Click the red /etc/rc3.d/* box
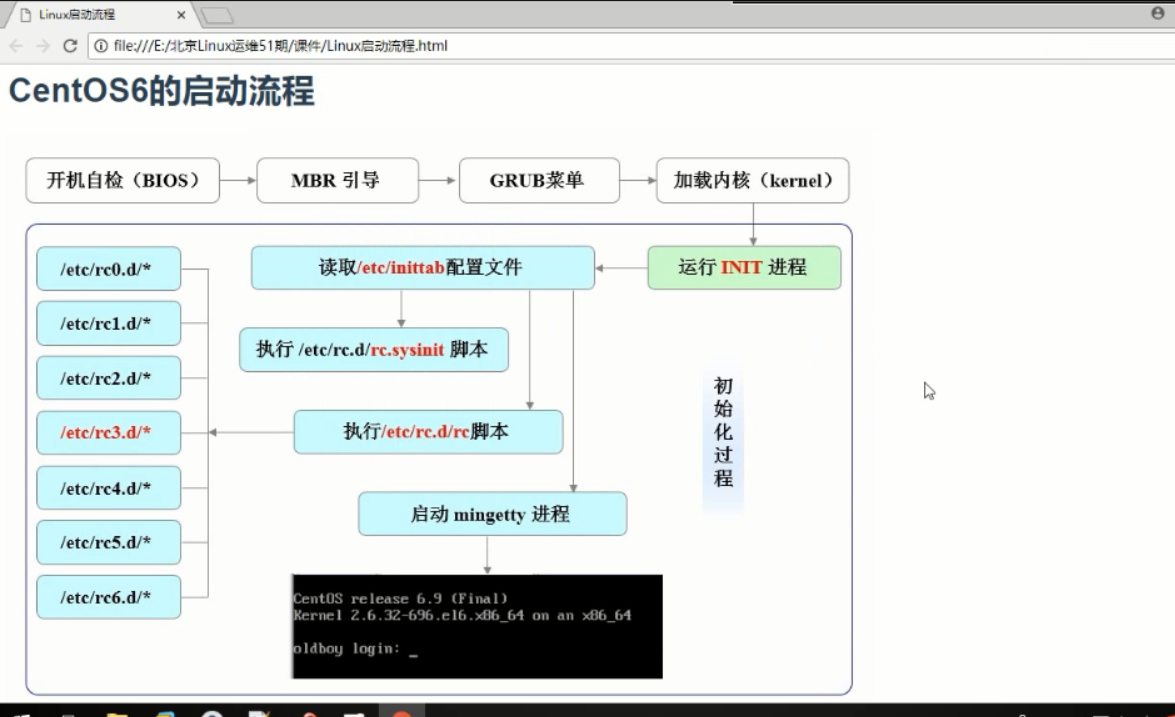 click(109, 432)
